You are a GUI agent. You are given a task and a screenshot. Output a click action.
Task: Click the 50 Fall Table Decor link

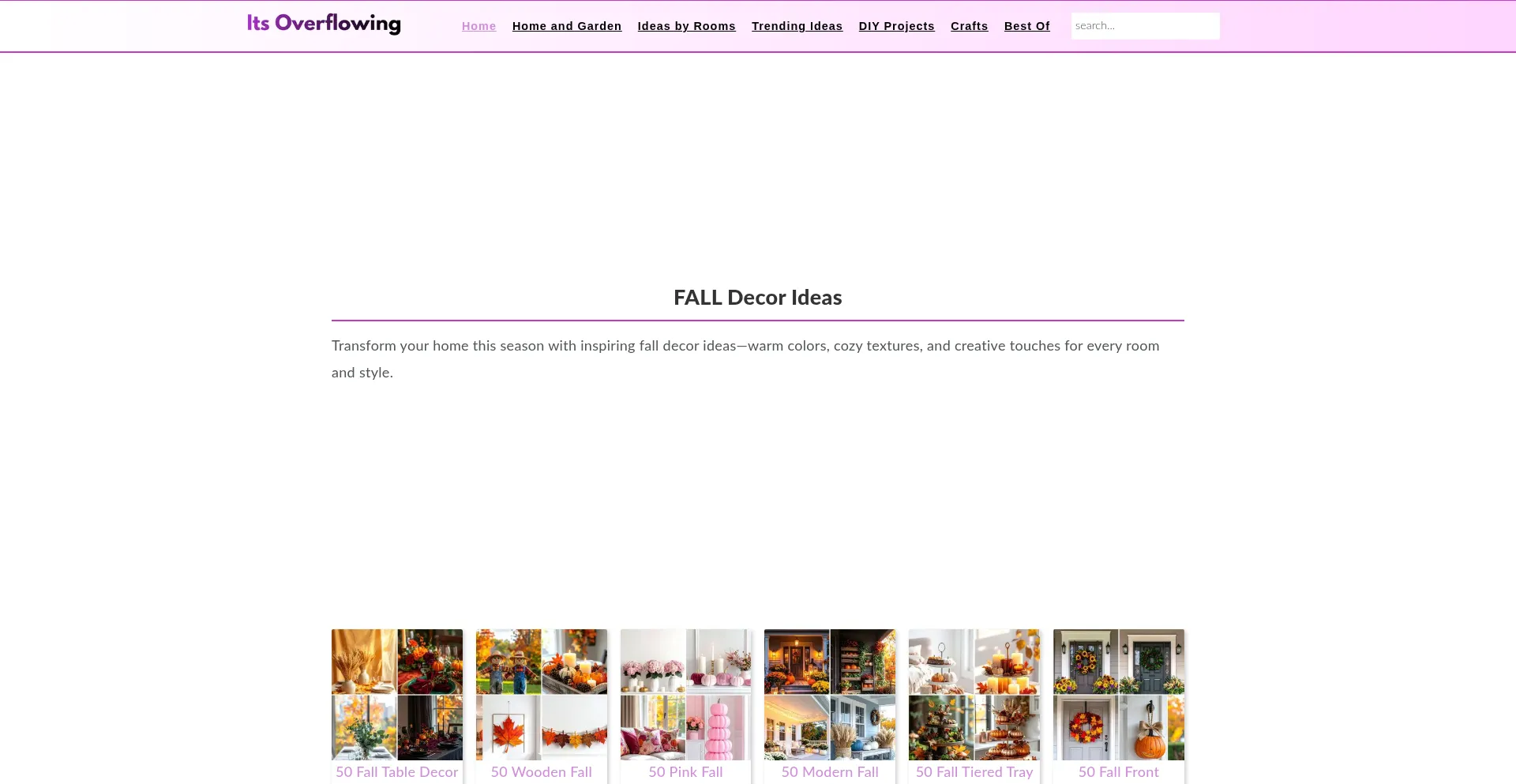397,772
